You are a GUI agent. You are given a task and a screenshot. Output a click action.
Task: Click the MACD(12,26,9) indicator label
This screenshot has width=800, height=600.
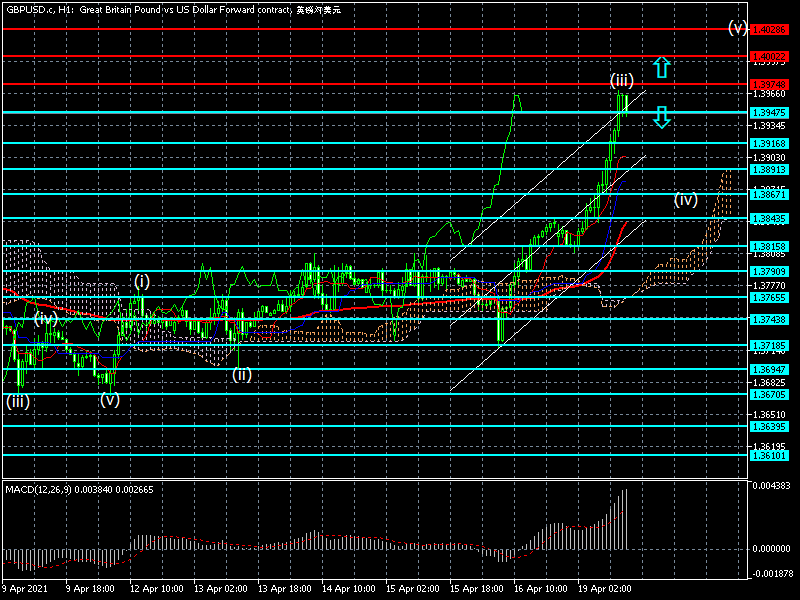[x=38, y=490]
